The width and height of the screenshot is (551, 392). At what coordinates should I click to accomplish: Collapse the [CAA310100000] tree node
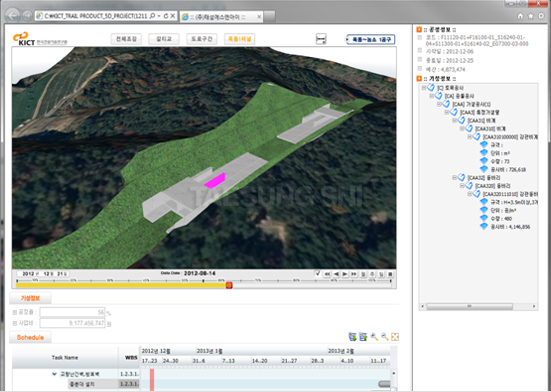(x=469, y=137)
